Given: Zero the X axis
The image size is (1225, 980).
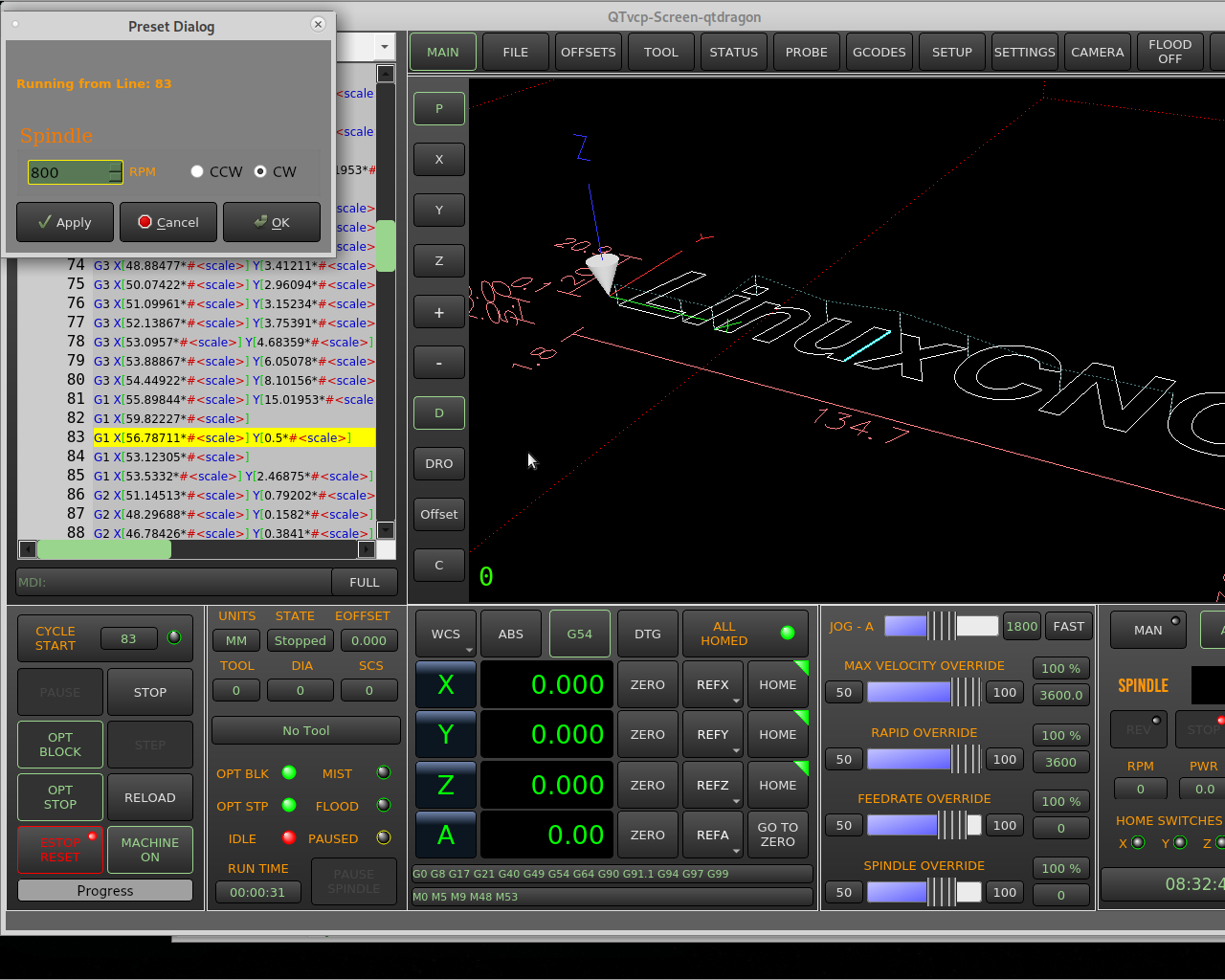Looking at the screenshot, I should pyautogui.click(x=648, y=684).
